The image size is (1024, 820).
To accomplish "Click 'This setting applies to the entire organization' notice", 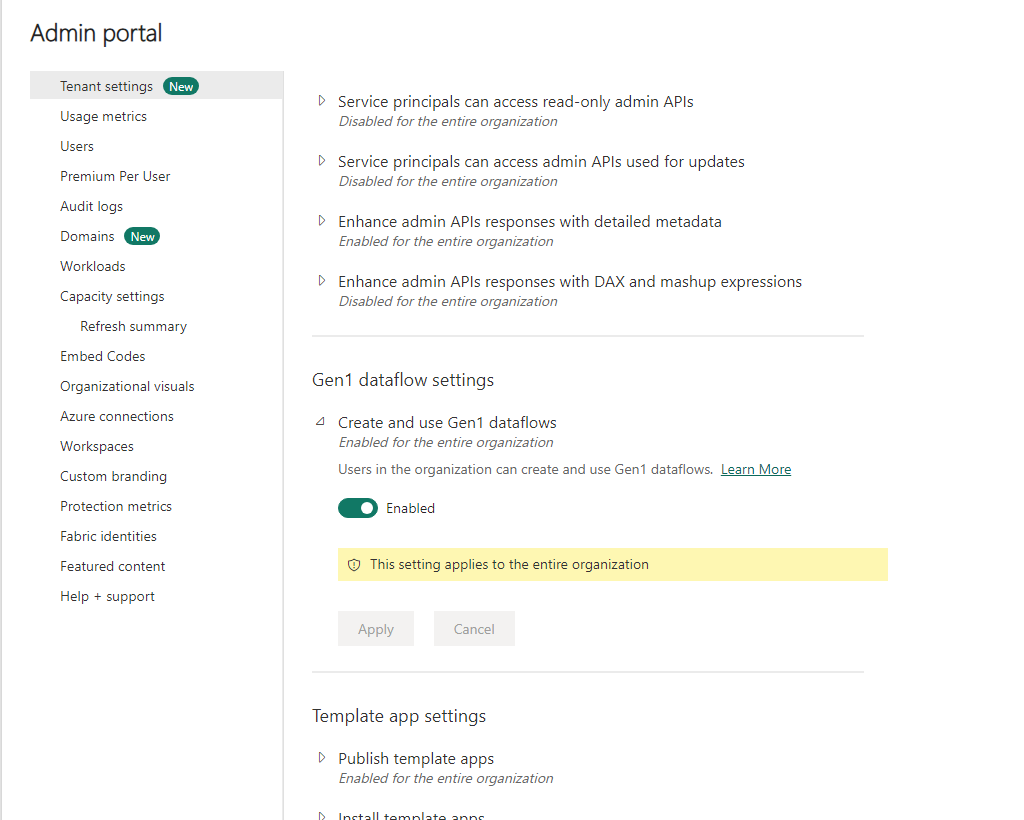I will pyautogui.click(x=613, y=565).
